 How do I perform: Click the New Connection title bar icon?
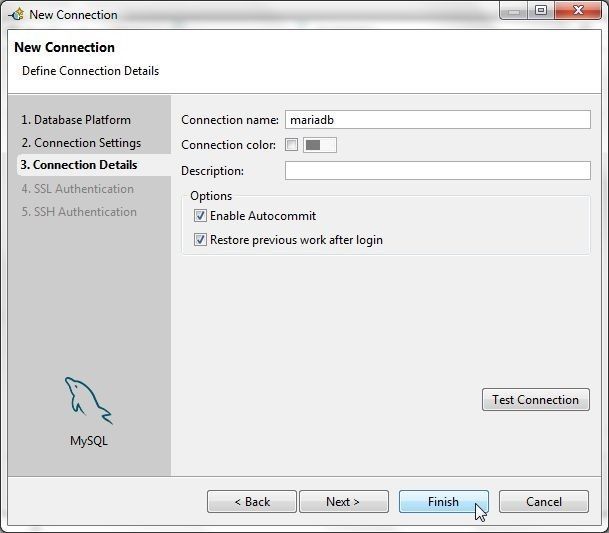pos(16,15)
